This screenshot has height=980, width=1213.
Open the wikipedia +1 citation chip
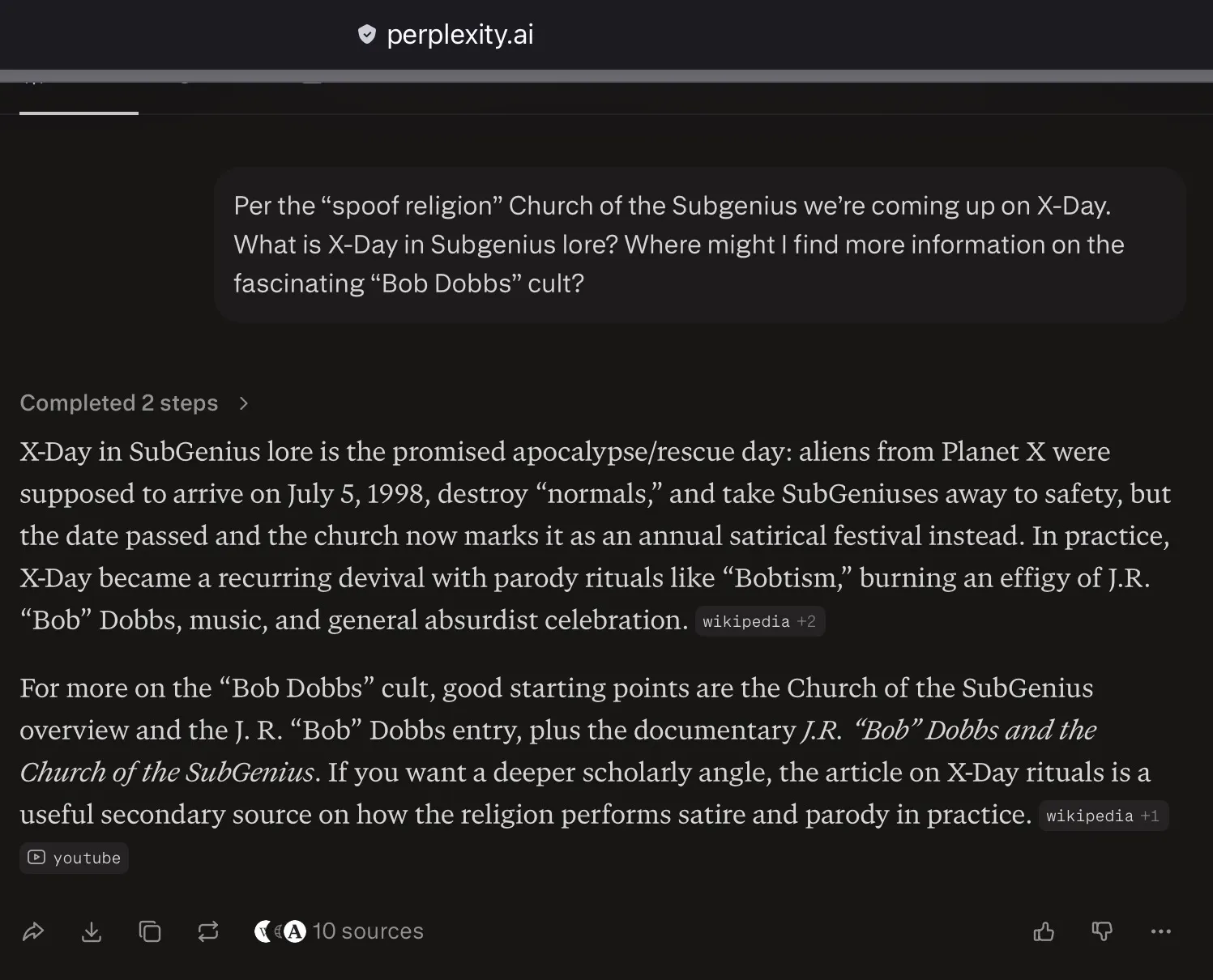1103,816
